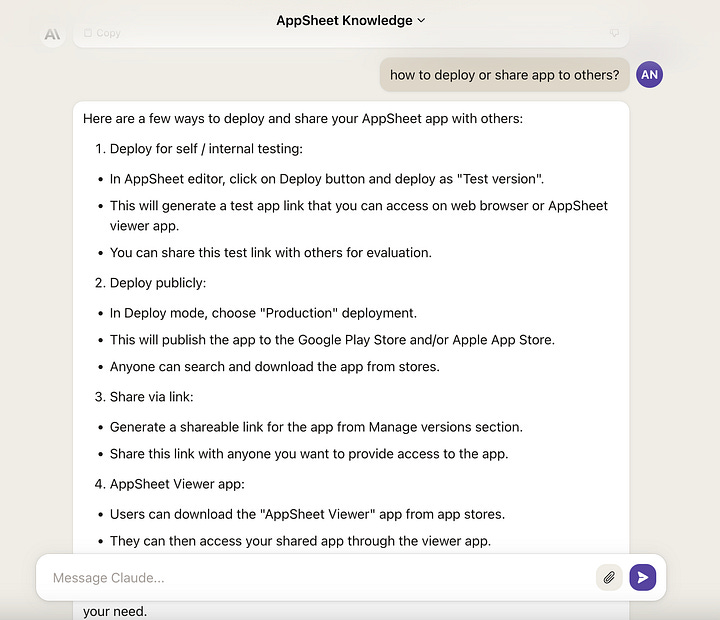Screen dimensions: 720x620
Task: Select the 'Deploy for self / internal testing' heading
Action: point(206,149)
